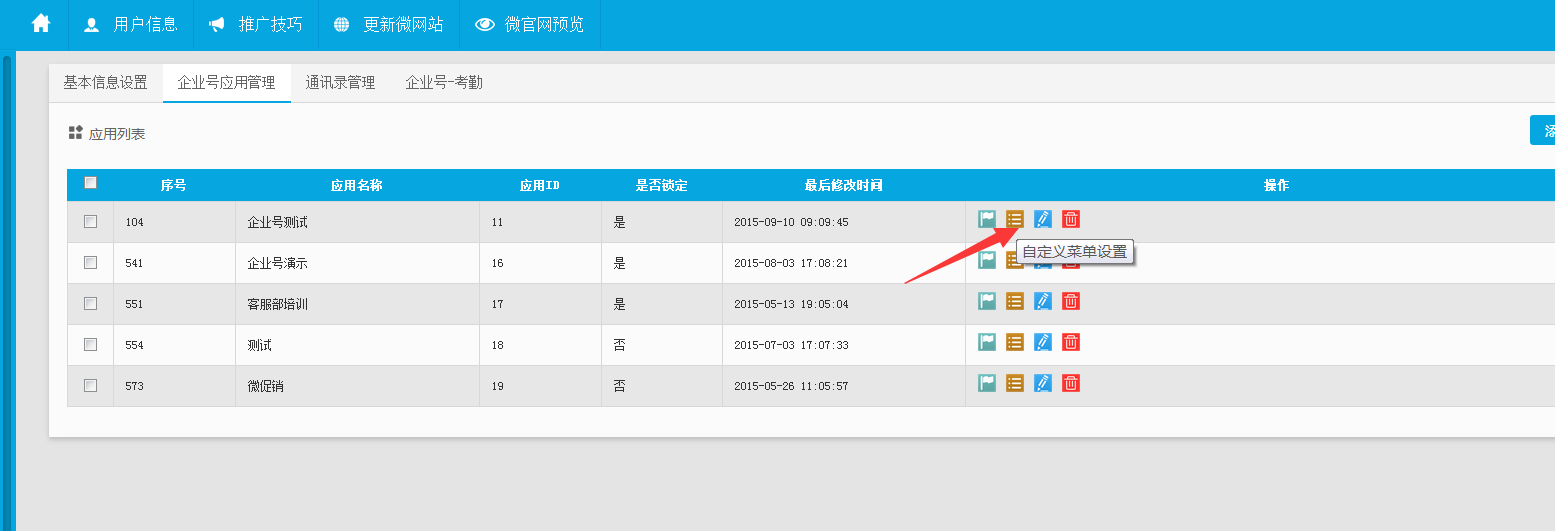Open 微官网预览 in the top bar
Screen dimensions: 1555x531
point(530,24)
